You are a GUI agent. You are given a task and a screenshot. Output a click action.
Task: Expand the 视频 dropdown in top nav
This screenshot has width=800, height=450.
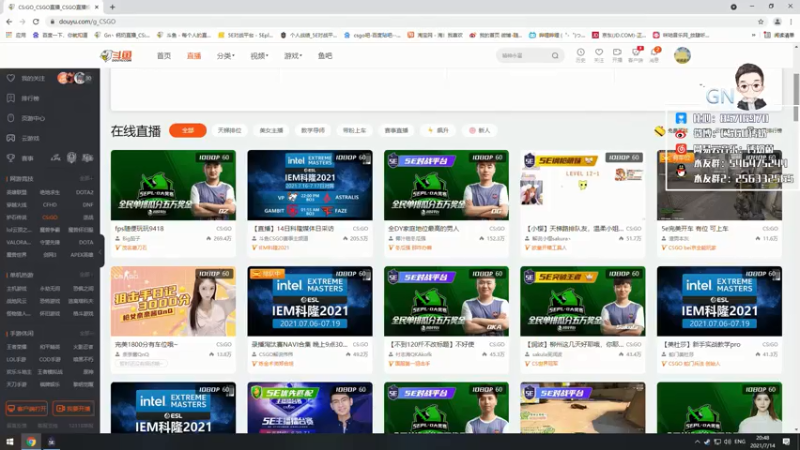(259, 56)
